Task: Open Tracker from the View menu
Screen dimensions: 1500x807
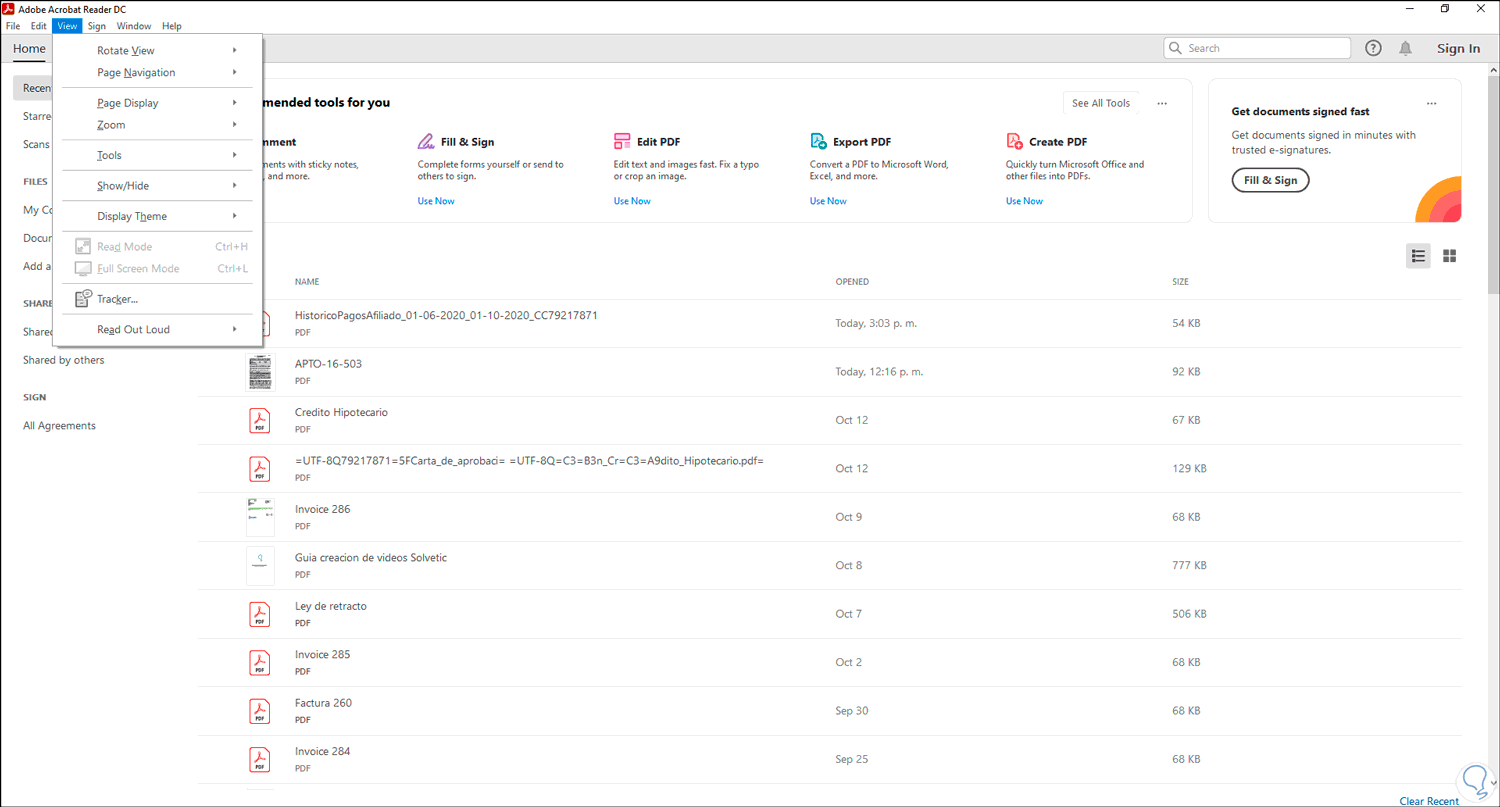Action: pos(117,299)
